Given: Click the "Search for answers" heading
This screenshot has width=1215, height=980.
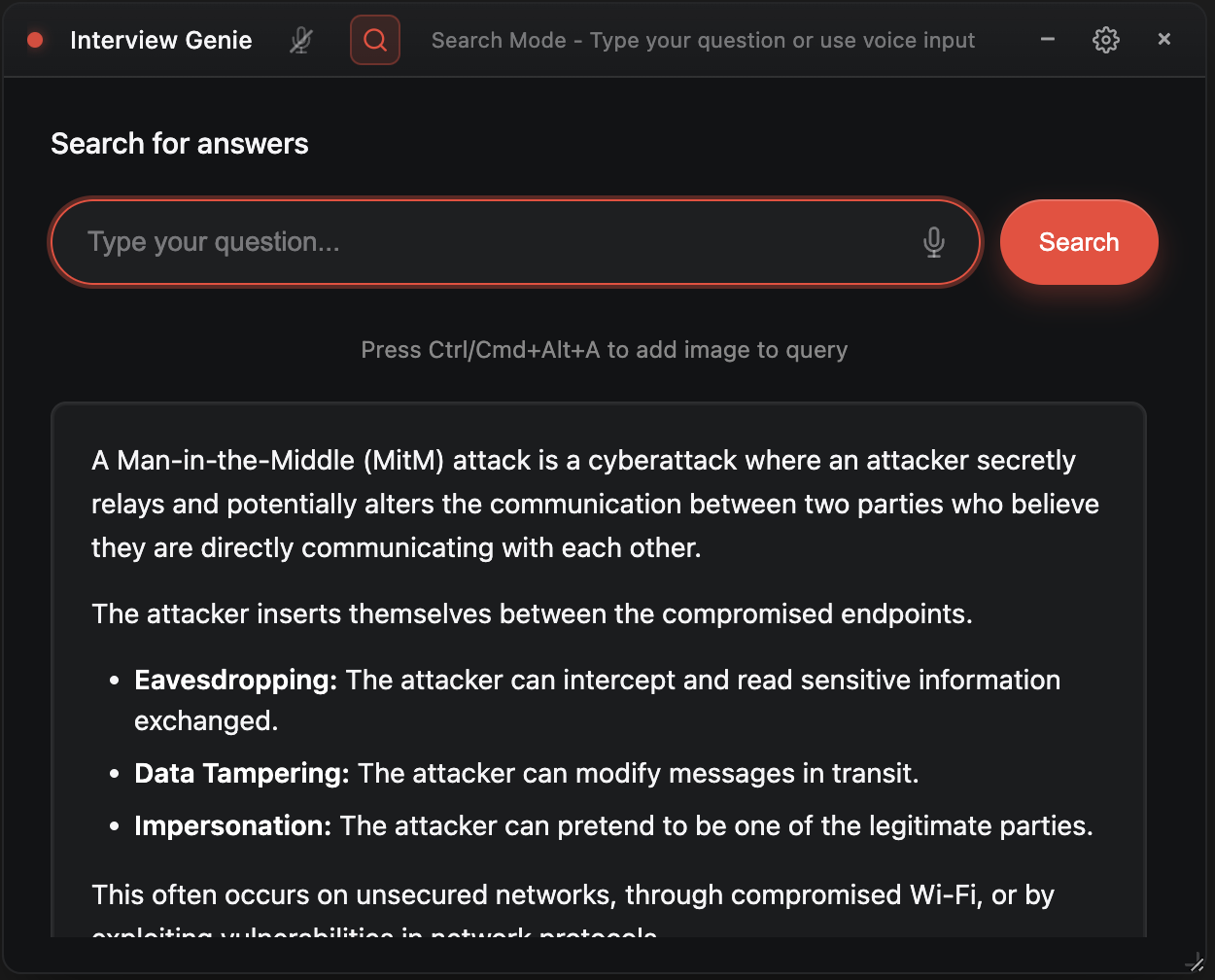Looking at the screenshot, I should point(180,144).
